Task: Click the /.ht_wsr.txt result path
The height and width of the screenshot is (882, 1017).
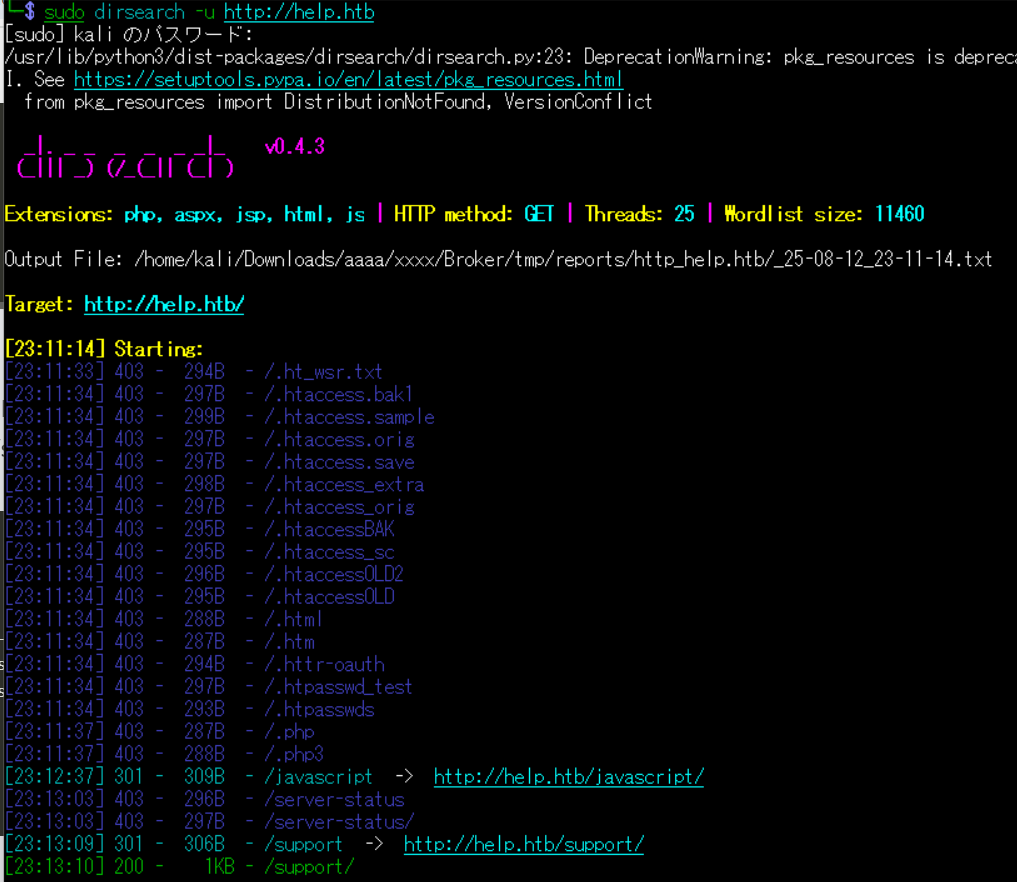Action: click(x=323, y=372)
